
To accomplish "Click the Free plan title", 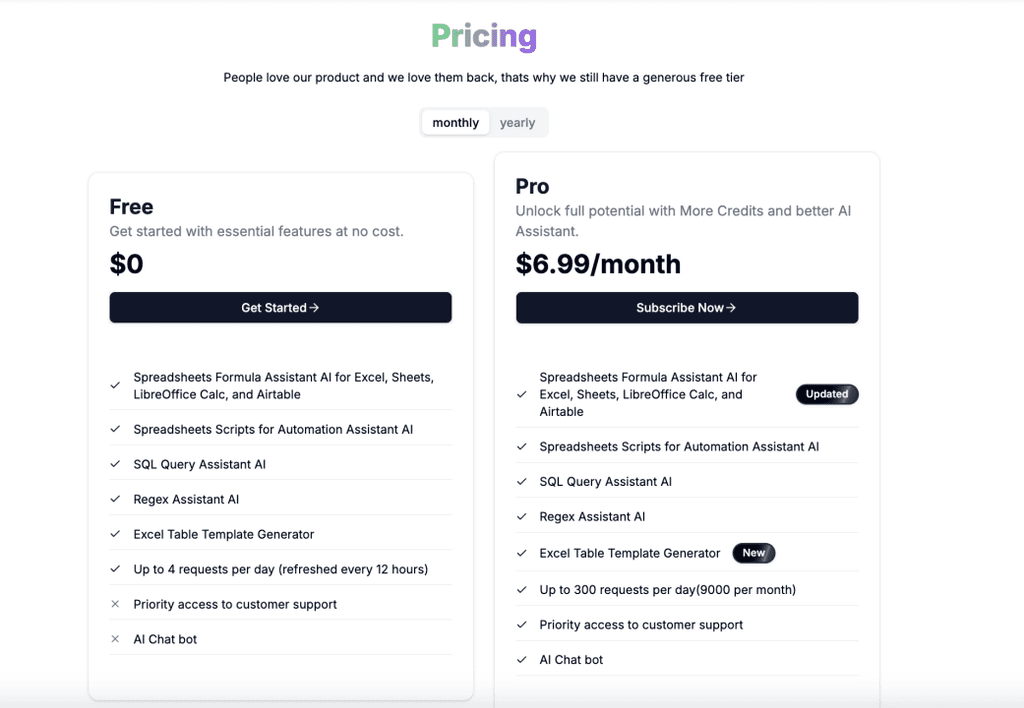I will [131, 207].
